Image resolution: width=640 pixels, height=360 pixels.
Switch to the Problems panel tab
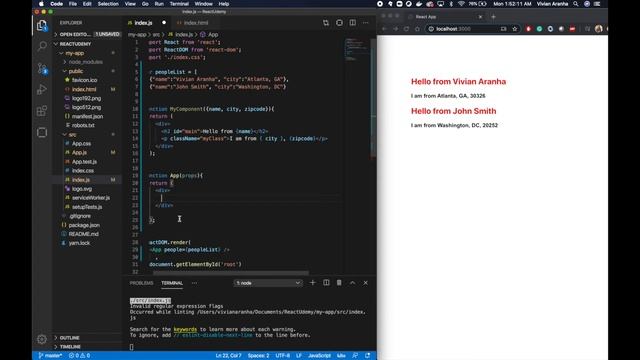[x=141, y=283]
